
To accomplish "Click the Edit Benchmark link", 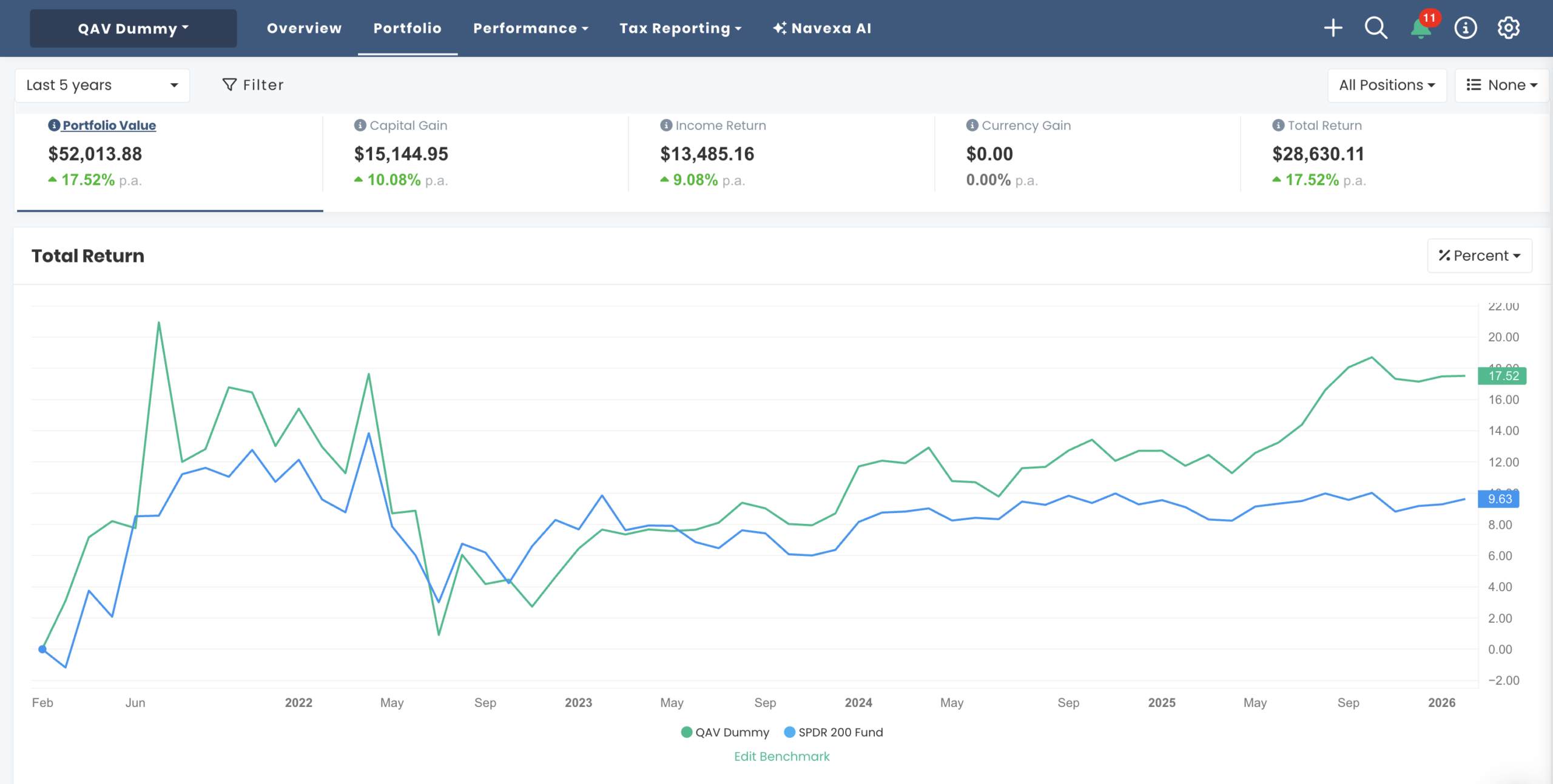I will coord(781,756).
